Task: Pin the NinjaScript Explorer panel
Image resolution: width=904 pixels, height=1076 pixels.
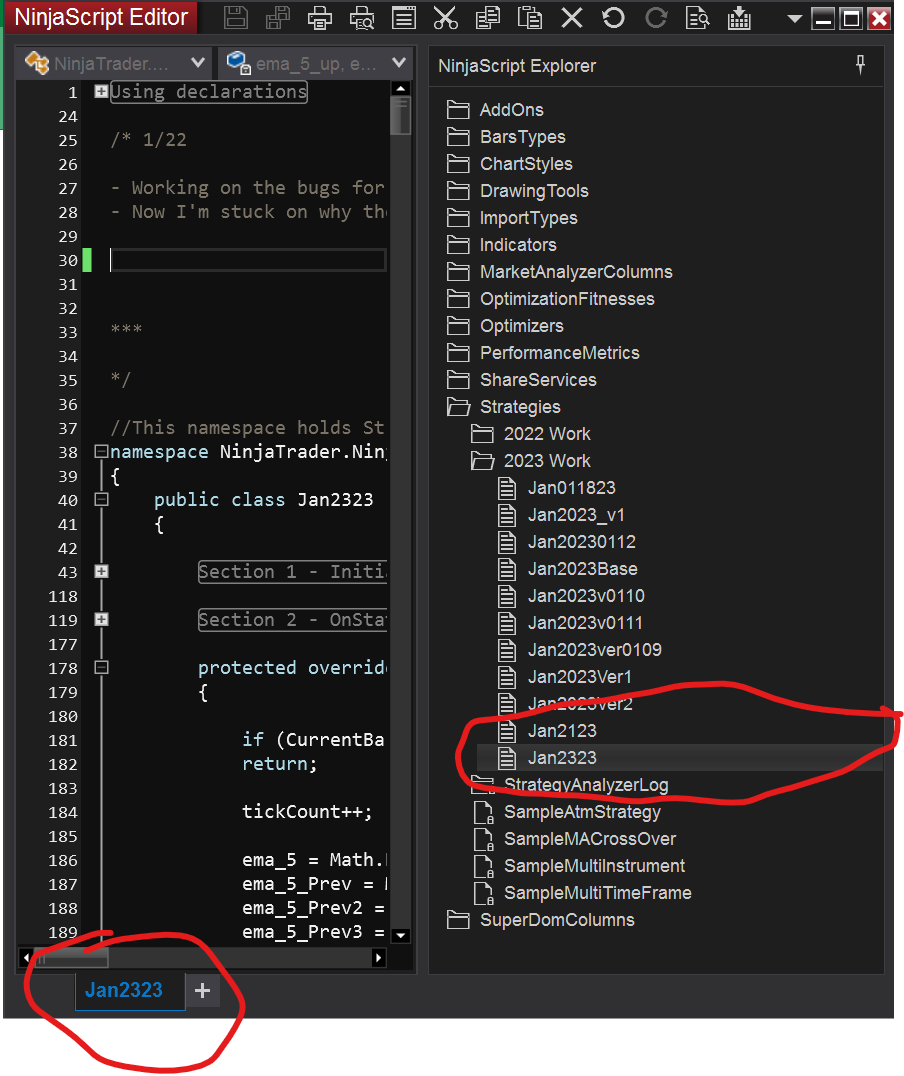Action: [x=860, y=65]
